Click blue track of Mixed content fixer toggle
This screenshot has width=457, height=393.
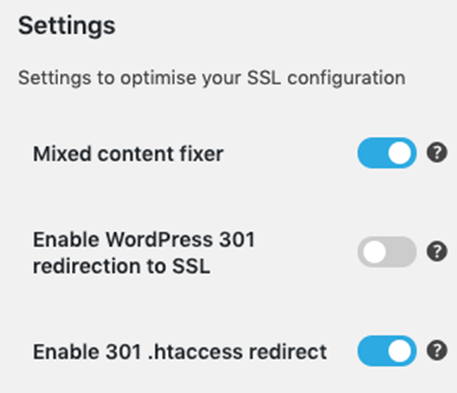click(372, 153)
